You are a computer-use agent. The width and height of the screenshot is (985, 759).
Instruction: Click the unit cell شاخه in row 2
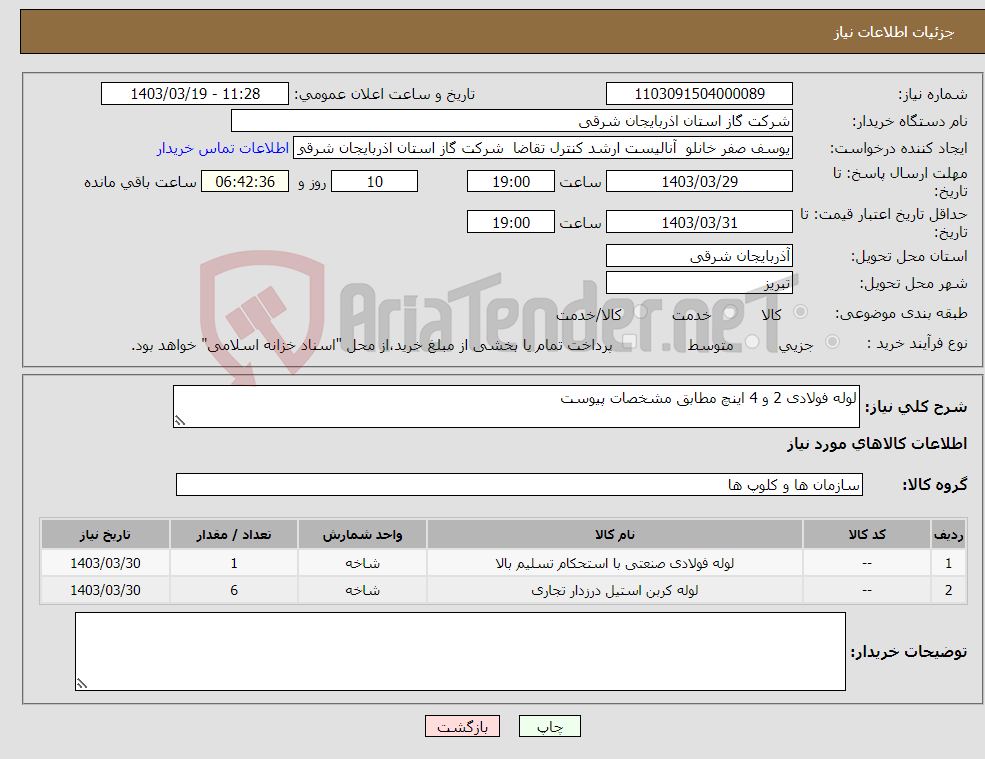click(x=362, y=591)
